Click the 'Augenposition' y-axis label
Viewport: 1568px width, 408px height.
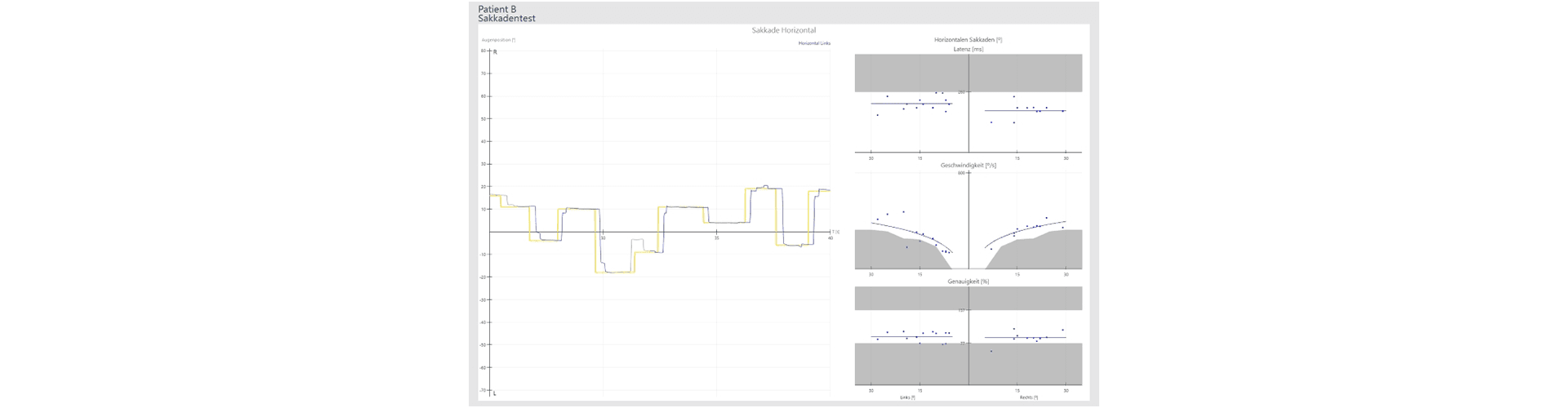[497, 40]
